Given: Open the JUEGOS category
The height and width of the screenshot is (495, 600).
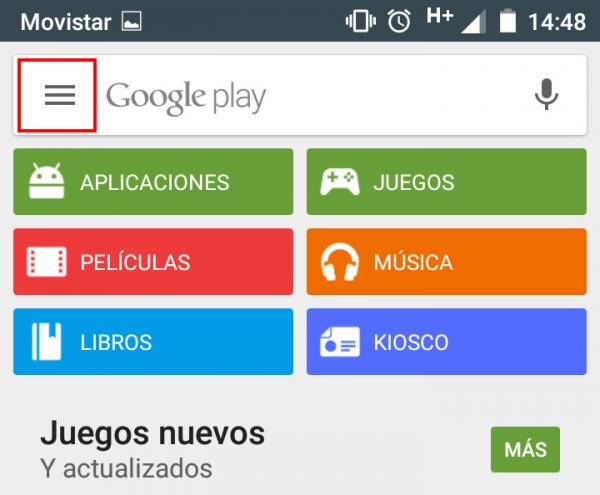Looking at the screenshot, I should (447, 182).
